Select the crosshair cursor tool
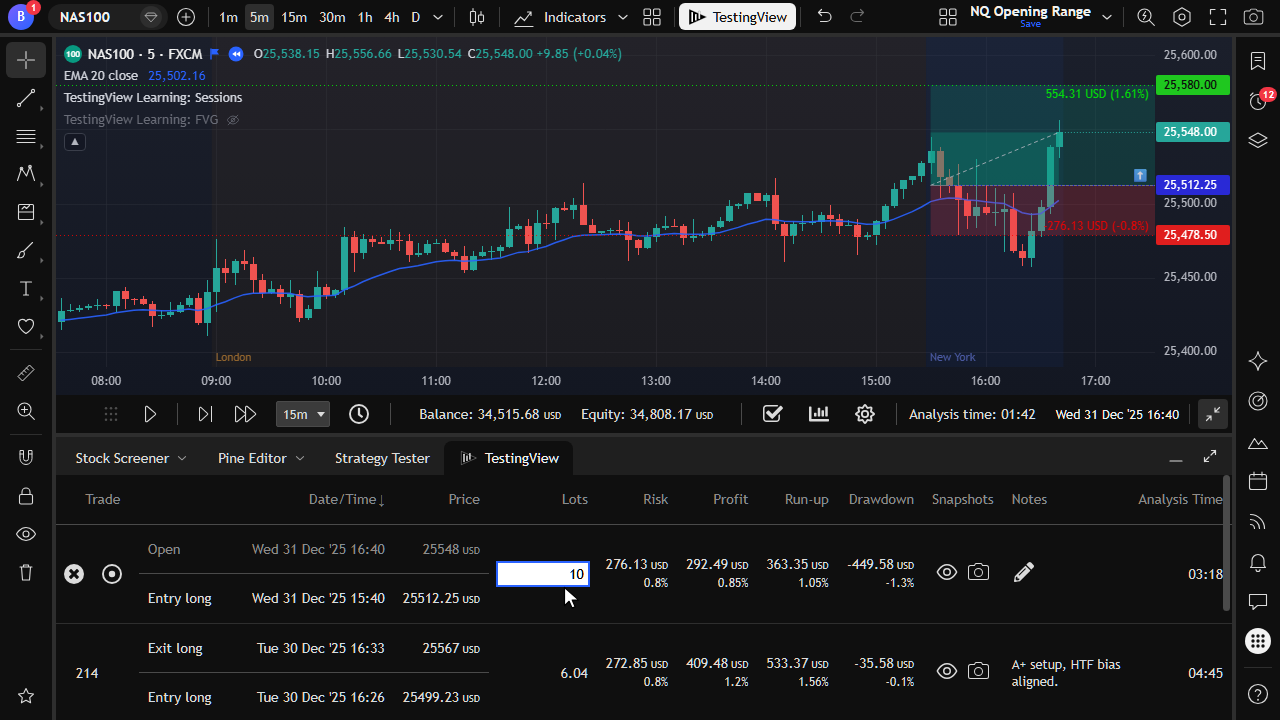The width and height of the screenshot is (1280, 720). [26, 60]
